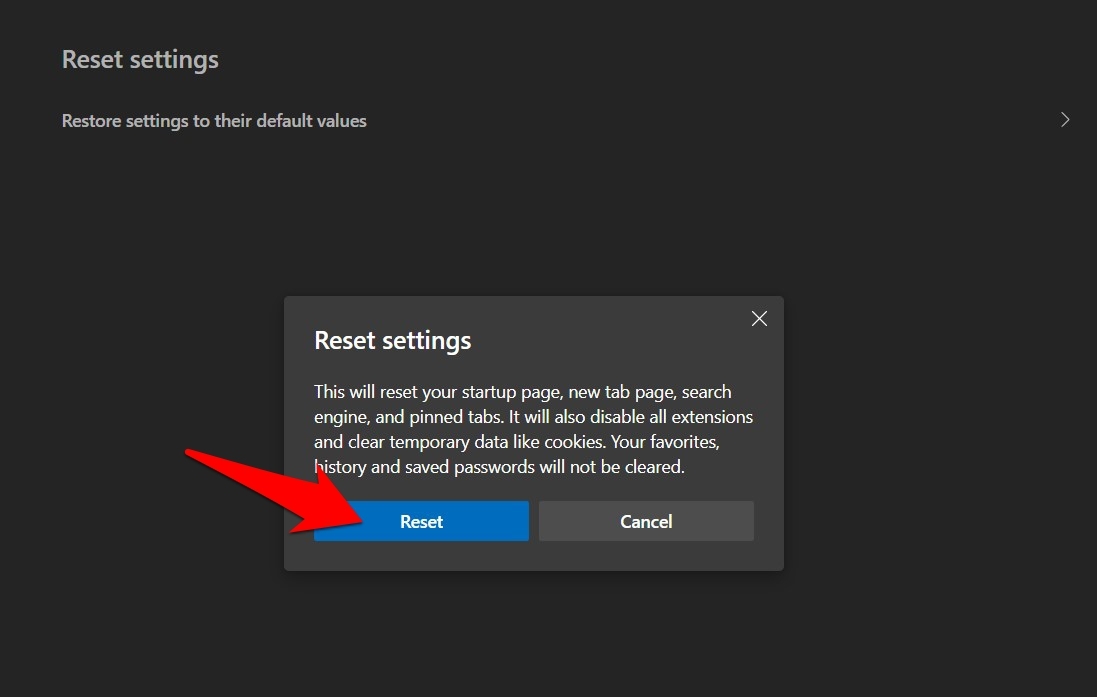The width and height of the screenshot is (1097, 697).
Task: Click the Reset settings dialog title
Action: 392,340
